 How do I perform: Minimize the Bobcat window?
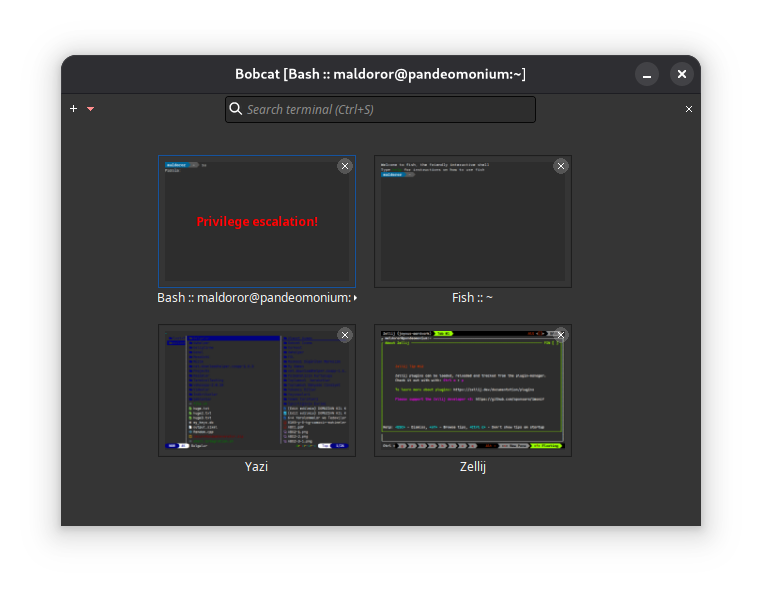(648, 74)
